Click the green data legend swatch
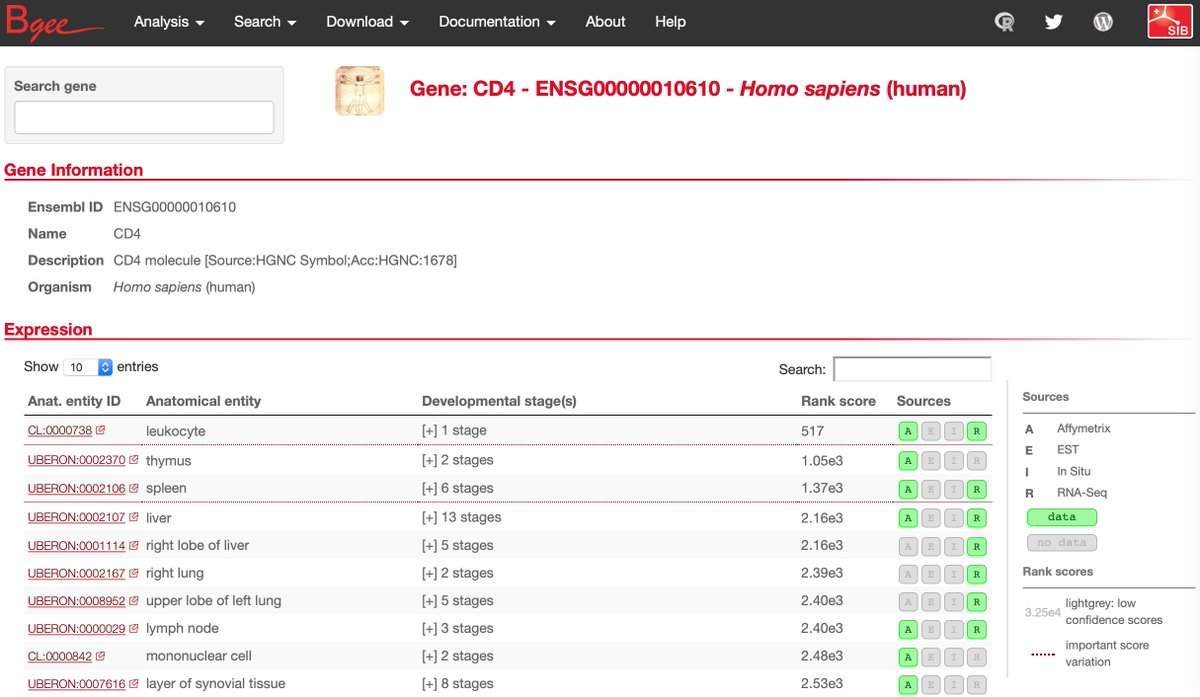The image size is (1200, 697). tap(1061, 517)
